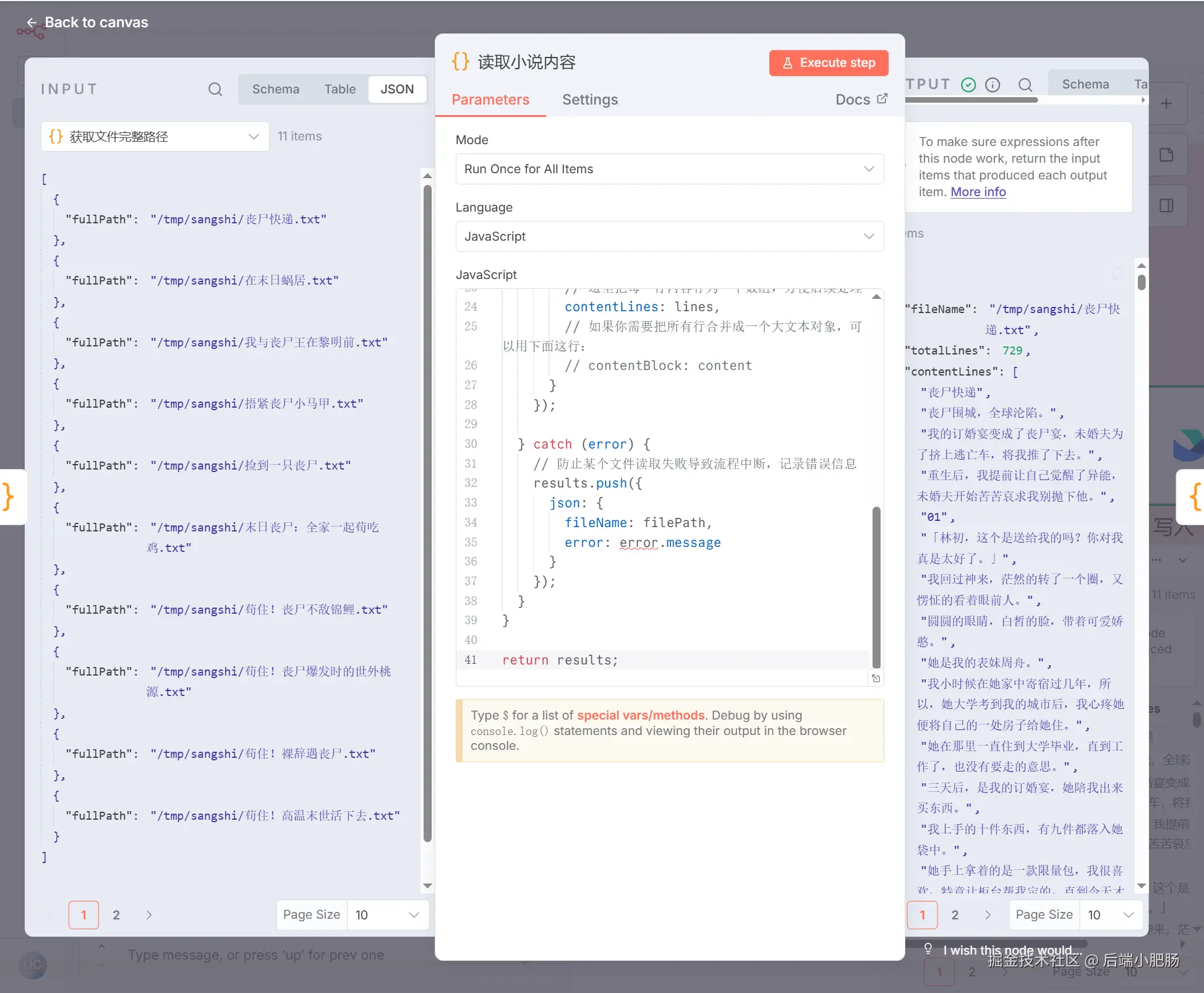Open the Settings tab

click(589, 100)
